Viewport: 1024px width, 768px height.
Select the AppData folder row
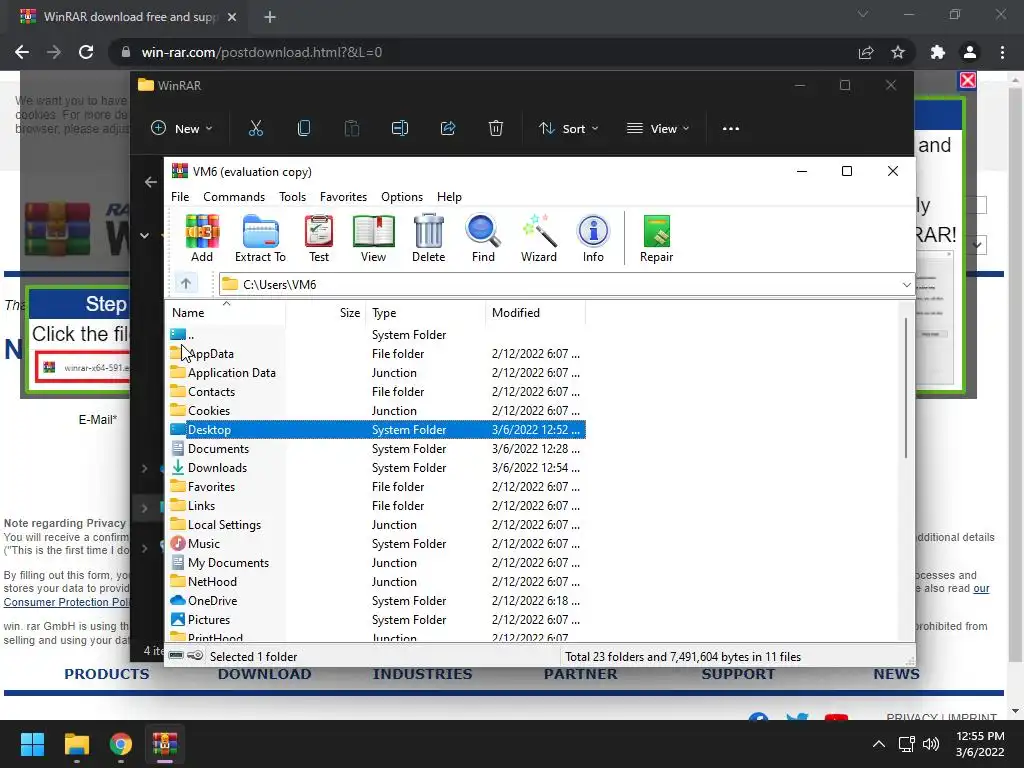[x=376, y=353]
